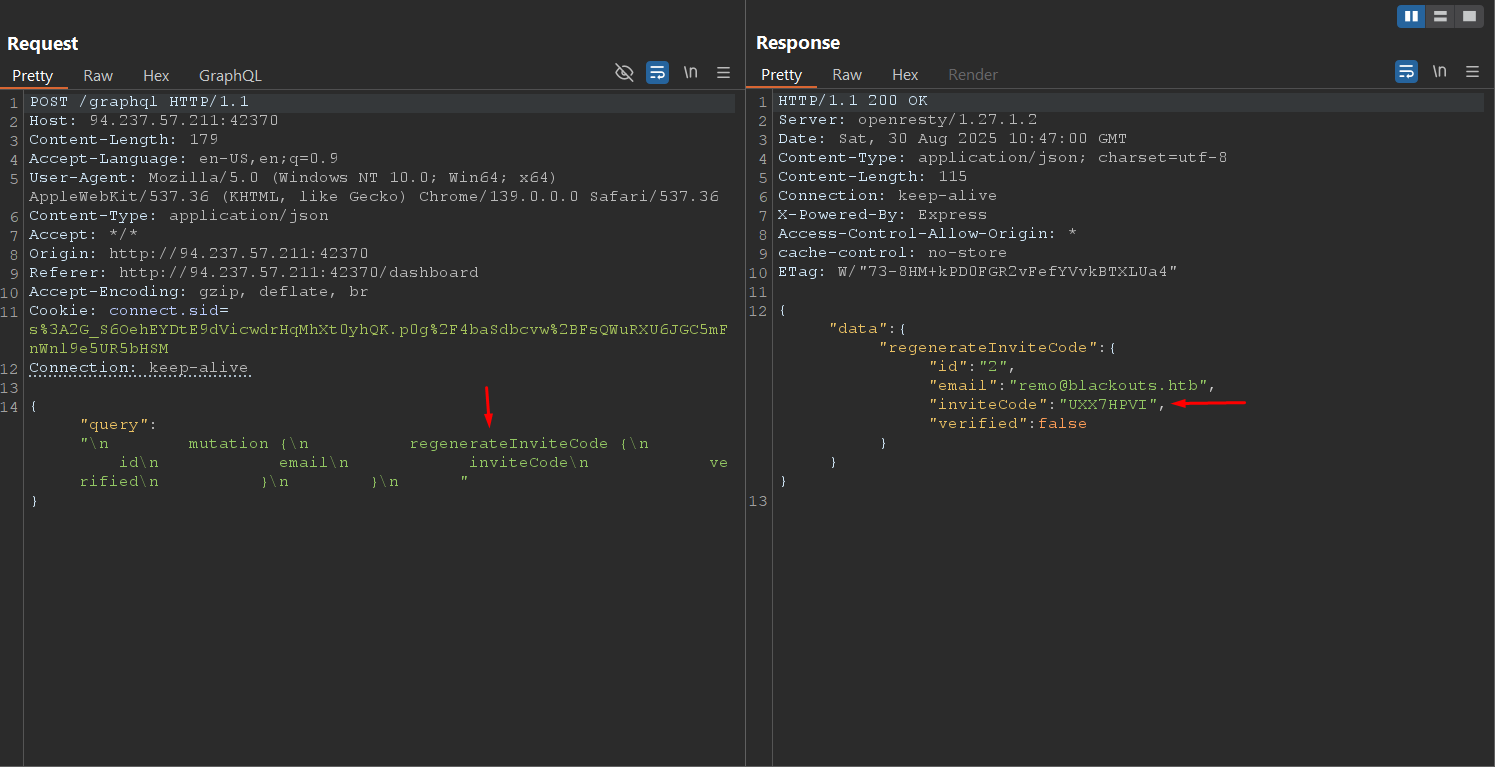Click the Request Content-Length: 179 line
Viewport: 1495px width, 767px height.
click(124, 140)
